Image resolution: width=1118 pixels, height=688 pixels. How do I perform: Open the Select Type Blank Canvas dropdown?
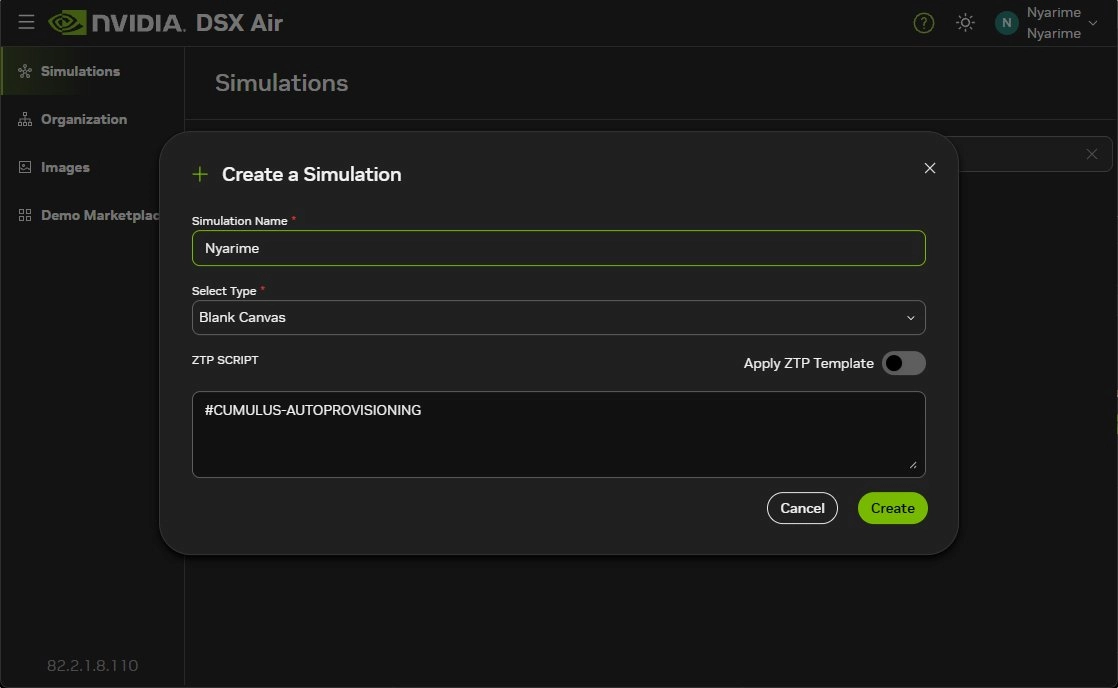tap(558, 317)
